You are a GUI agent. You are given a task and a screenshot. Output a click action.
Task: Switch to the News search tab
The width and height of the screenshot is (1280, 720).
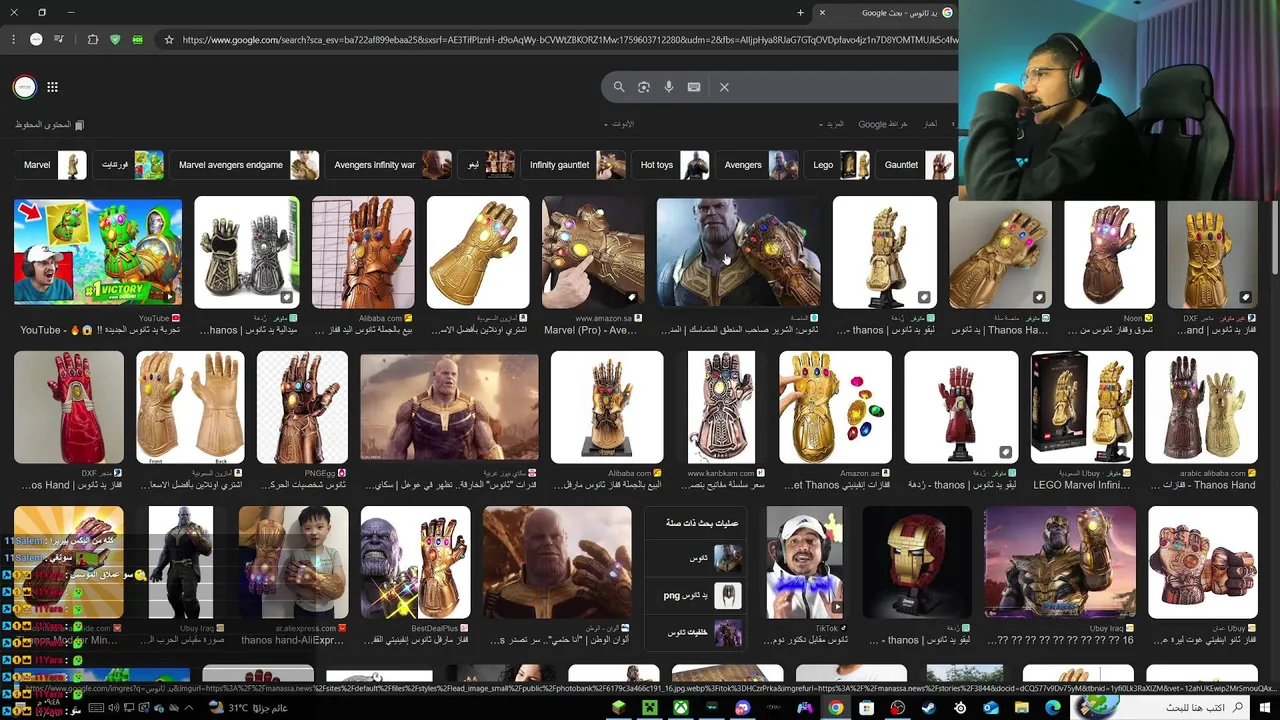[931, 124]
